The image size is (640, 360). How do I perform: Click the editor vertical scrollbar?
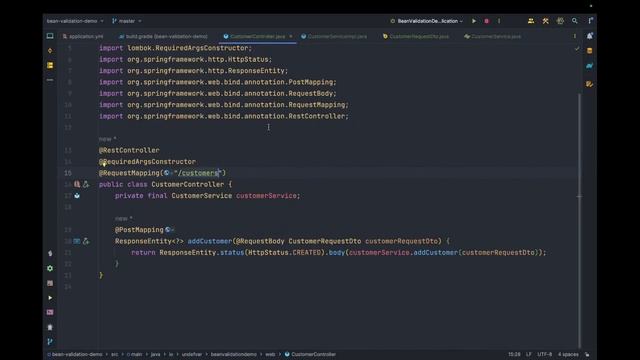579,220
